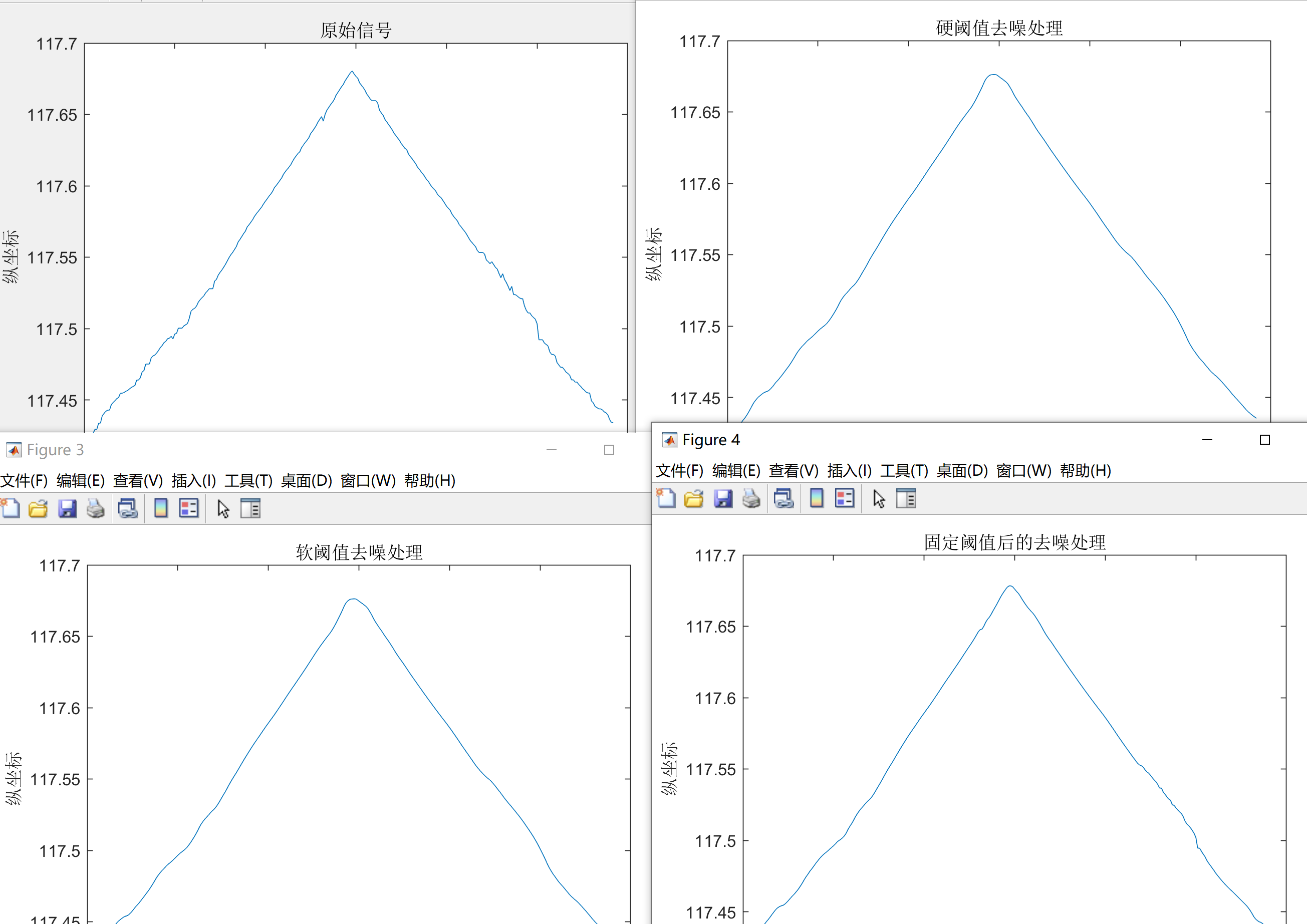Select Edit Plot arrow in Figure 3 toolbar
The image size is (1307, 924).
(x=223, y=509)
